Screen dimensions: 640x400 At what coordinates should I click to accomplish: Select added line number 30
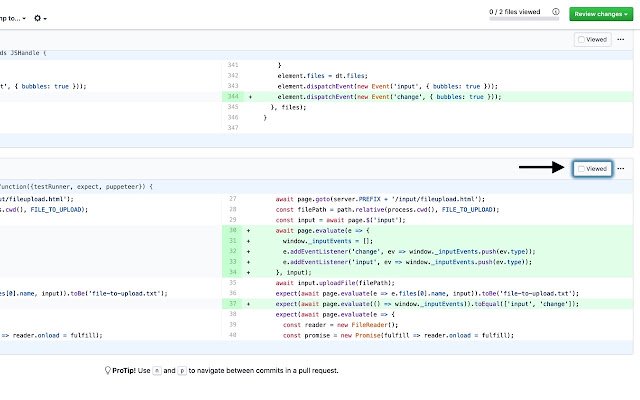pos(233,230)
